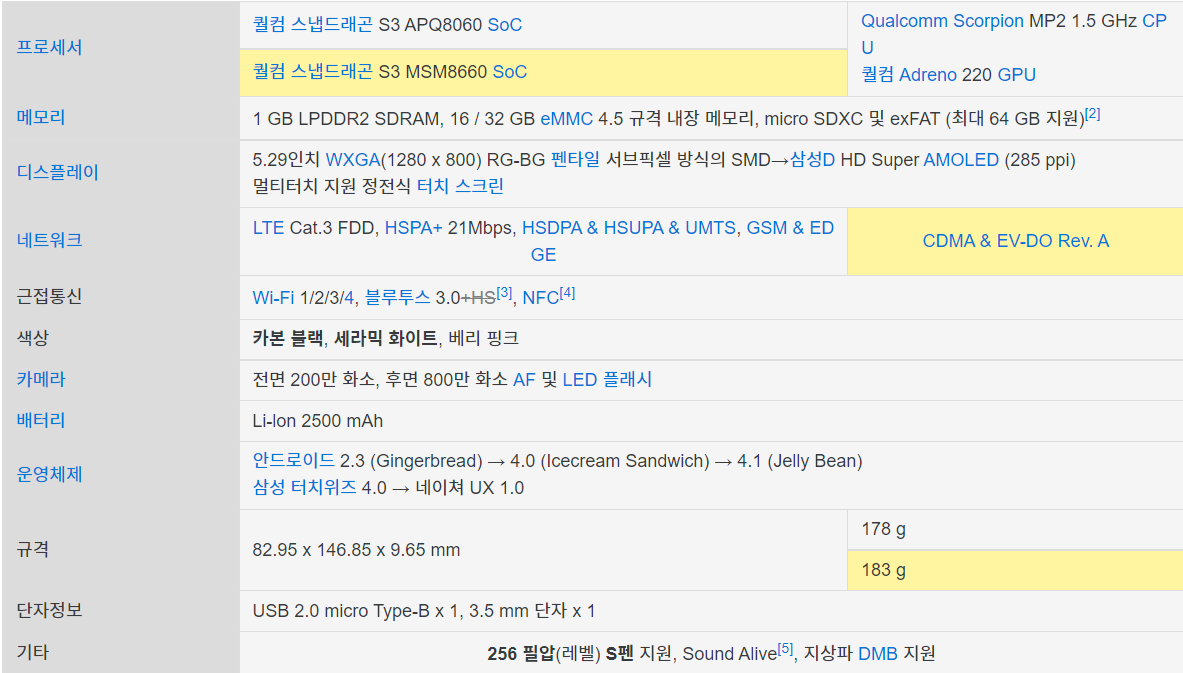Click 퀄컴 스냅드래곤 link in APQ8060 row
This screenshot has height=673, width=1183.
(312, 25)
